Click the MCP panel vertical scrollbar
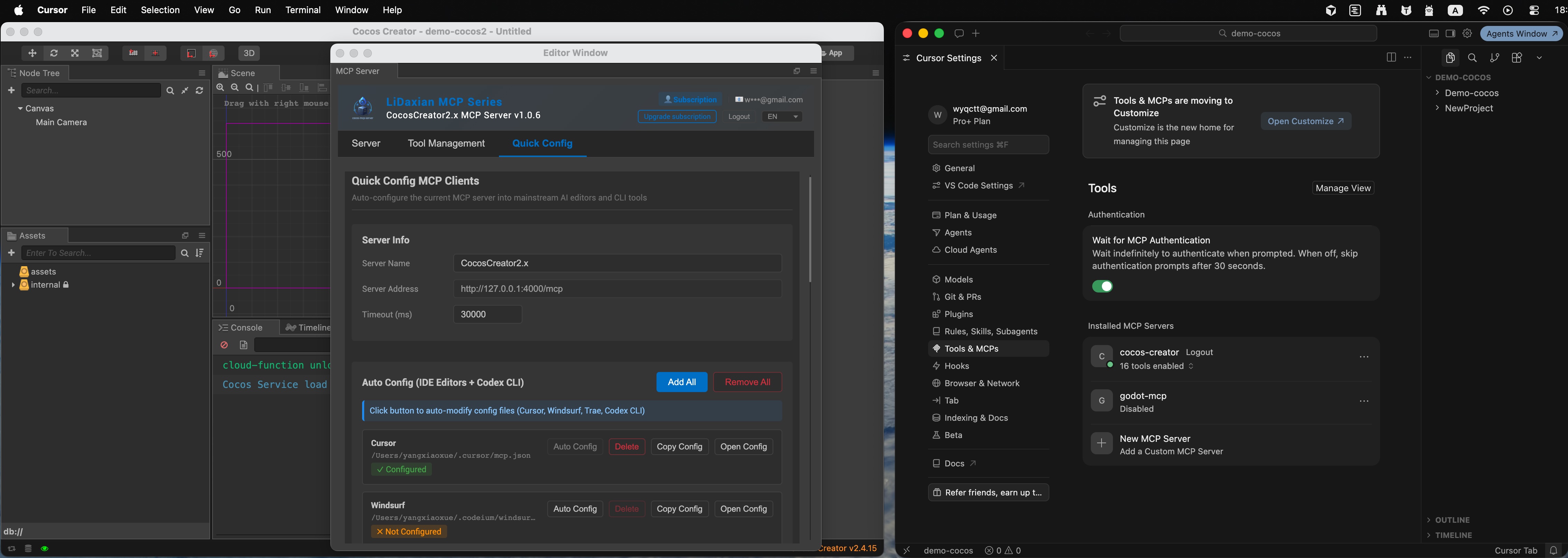This screenshot has height=558, width=1568. pos(810,230)
